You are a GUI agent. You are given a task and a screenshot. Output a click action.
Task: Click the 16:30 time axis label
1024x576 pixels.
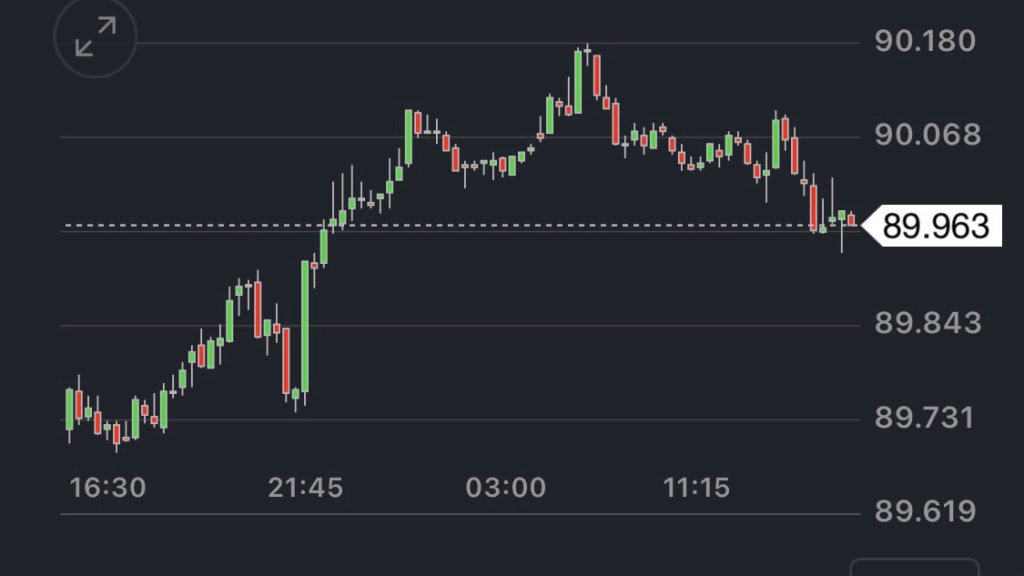point(108,488)
